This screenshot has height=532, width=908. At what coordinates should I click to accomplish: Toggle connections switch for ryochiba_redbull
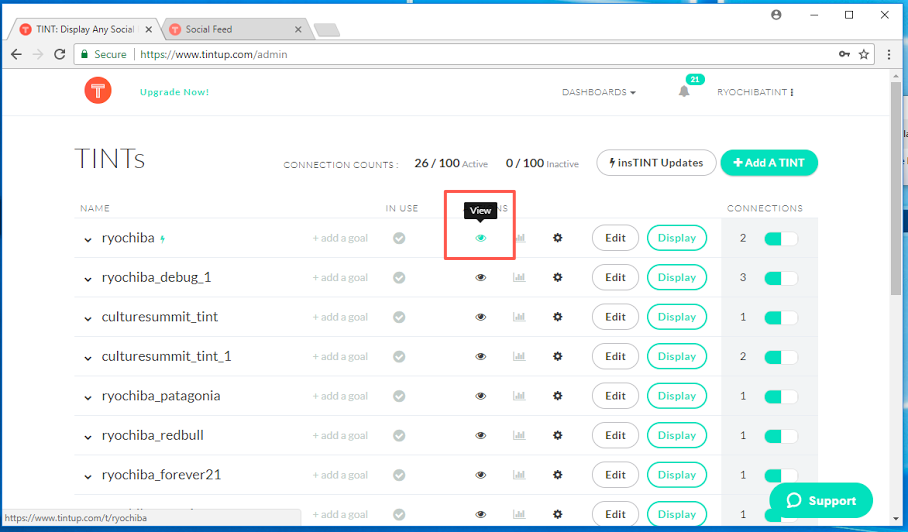(781, 436)
